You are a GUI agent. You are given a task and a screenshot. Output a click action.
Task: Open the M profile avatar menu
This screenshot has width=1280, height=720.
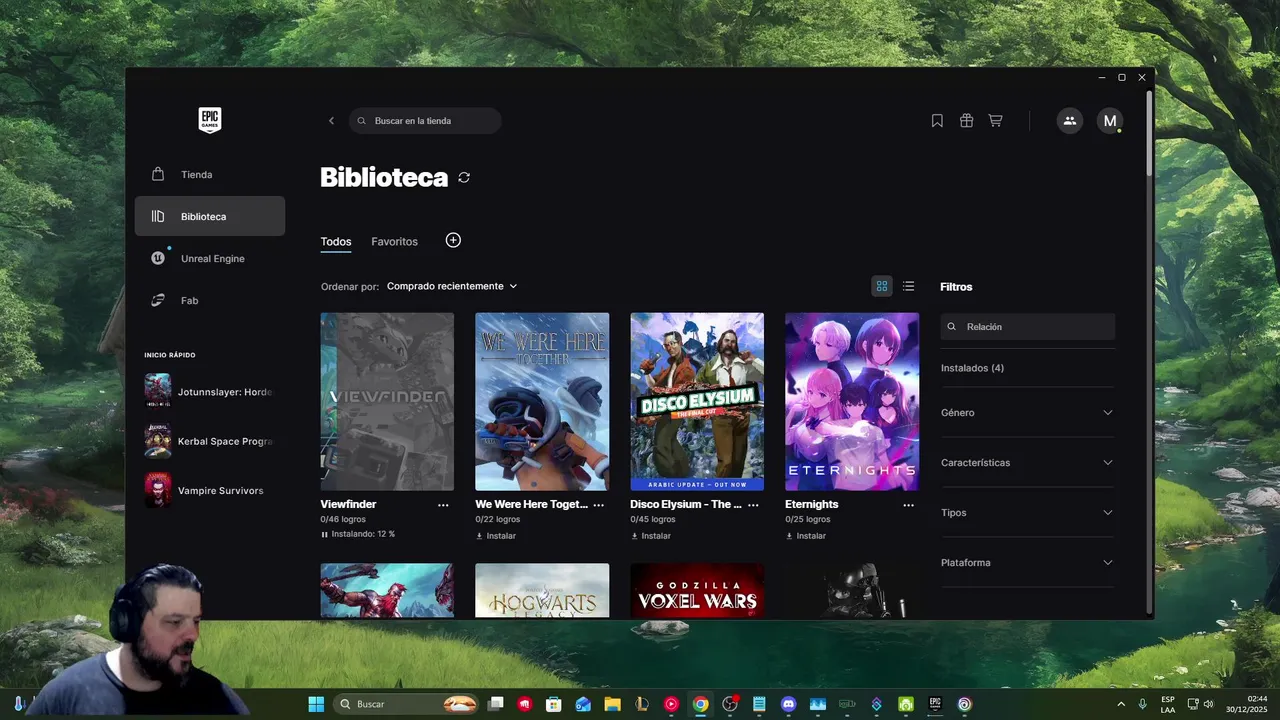point(1109,121)
